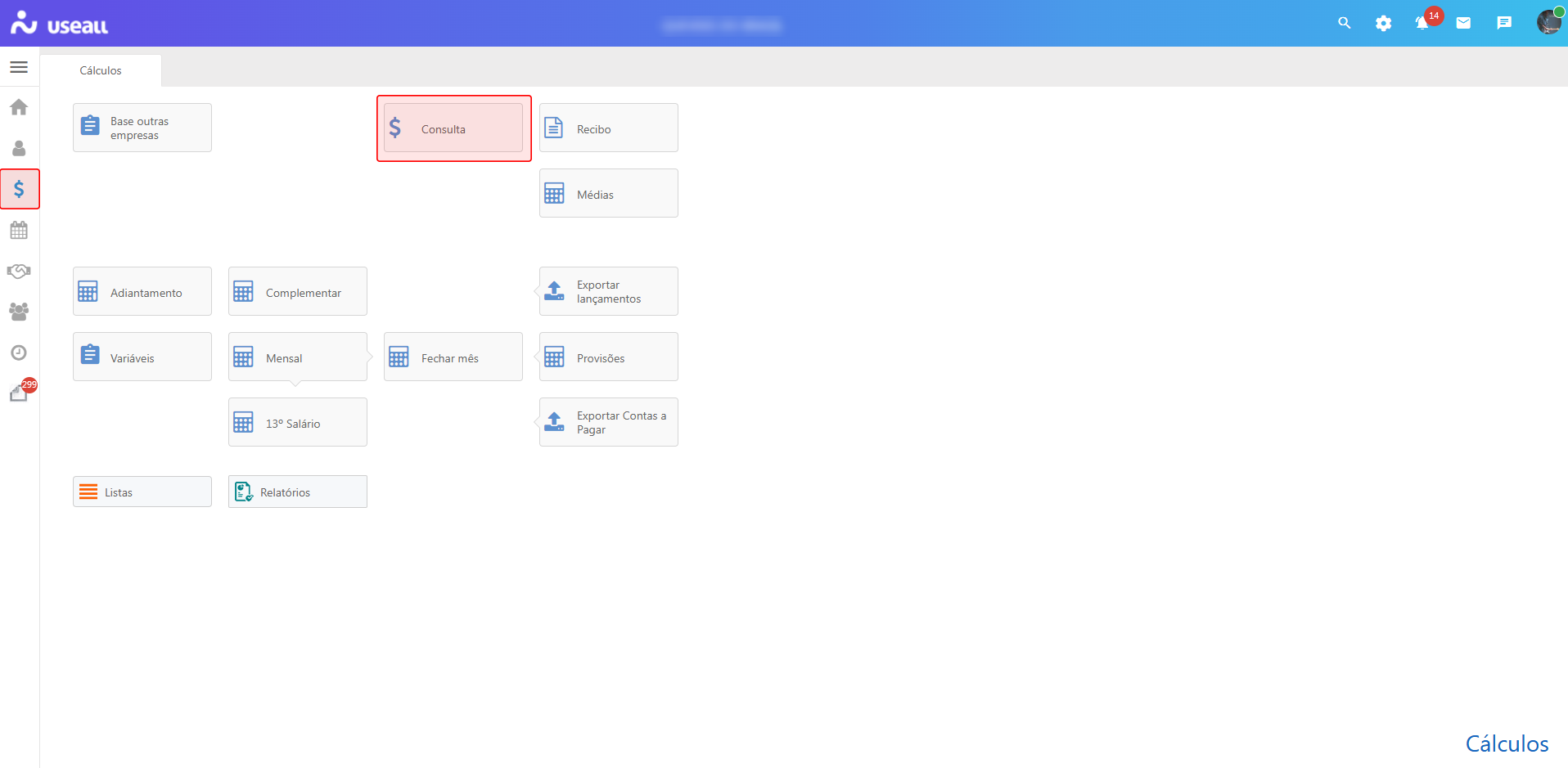Open the person sidebar icon
This screenshot has width=1568, height=768.
(x=19, y=148)
